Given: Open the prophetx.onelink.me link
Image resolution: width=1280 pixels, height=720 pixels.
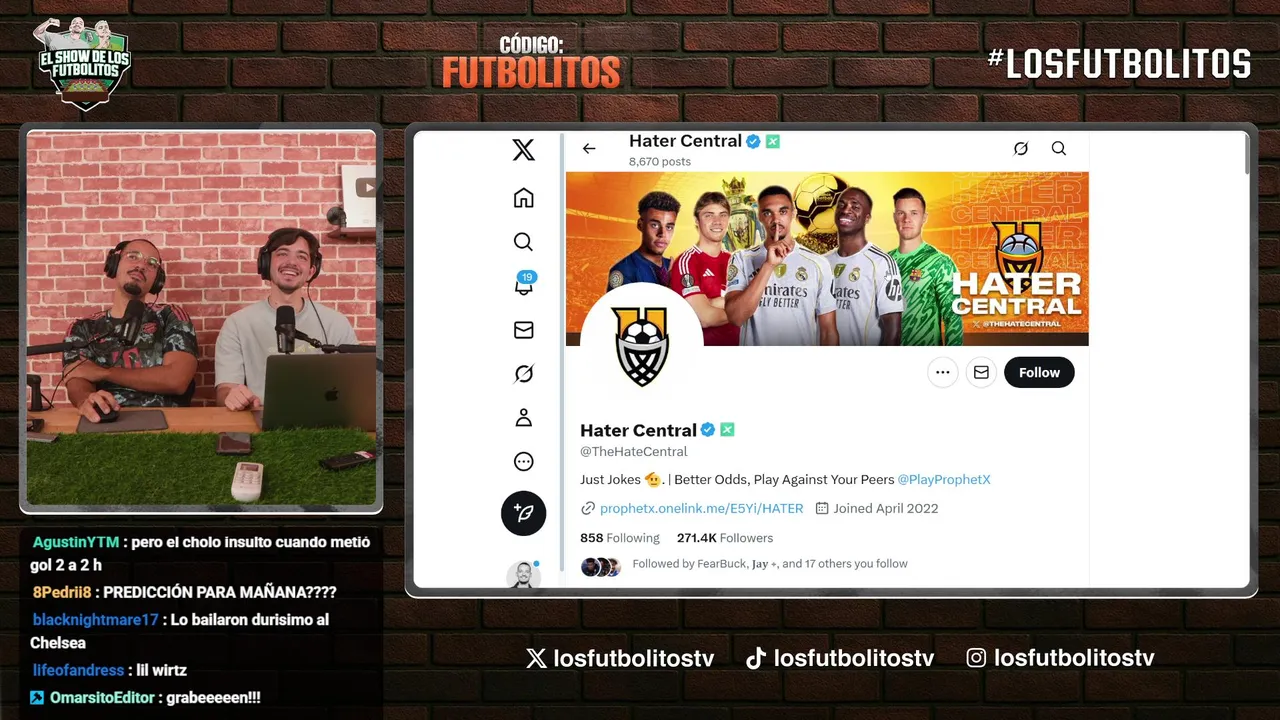Looking at the screenshot, I should [701, 508].
